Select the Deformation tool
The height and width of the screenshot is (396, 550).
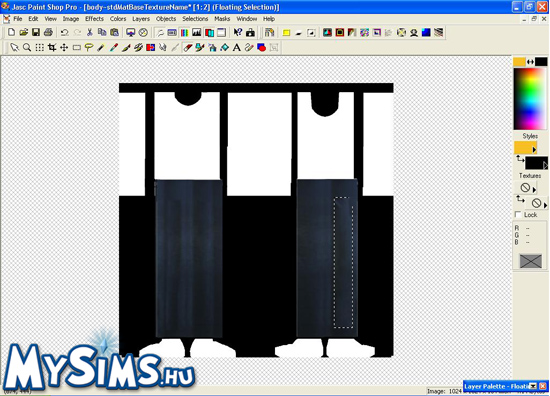(39, 47)
